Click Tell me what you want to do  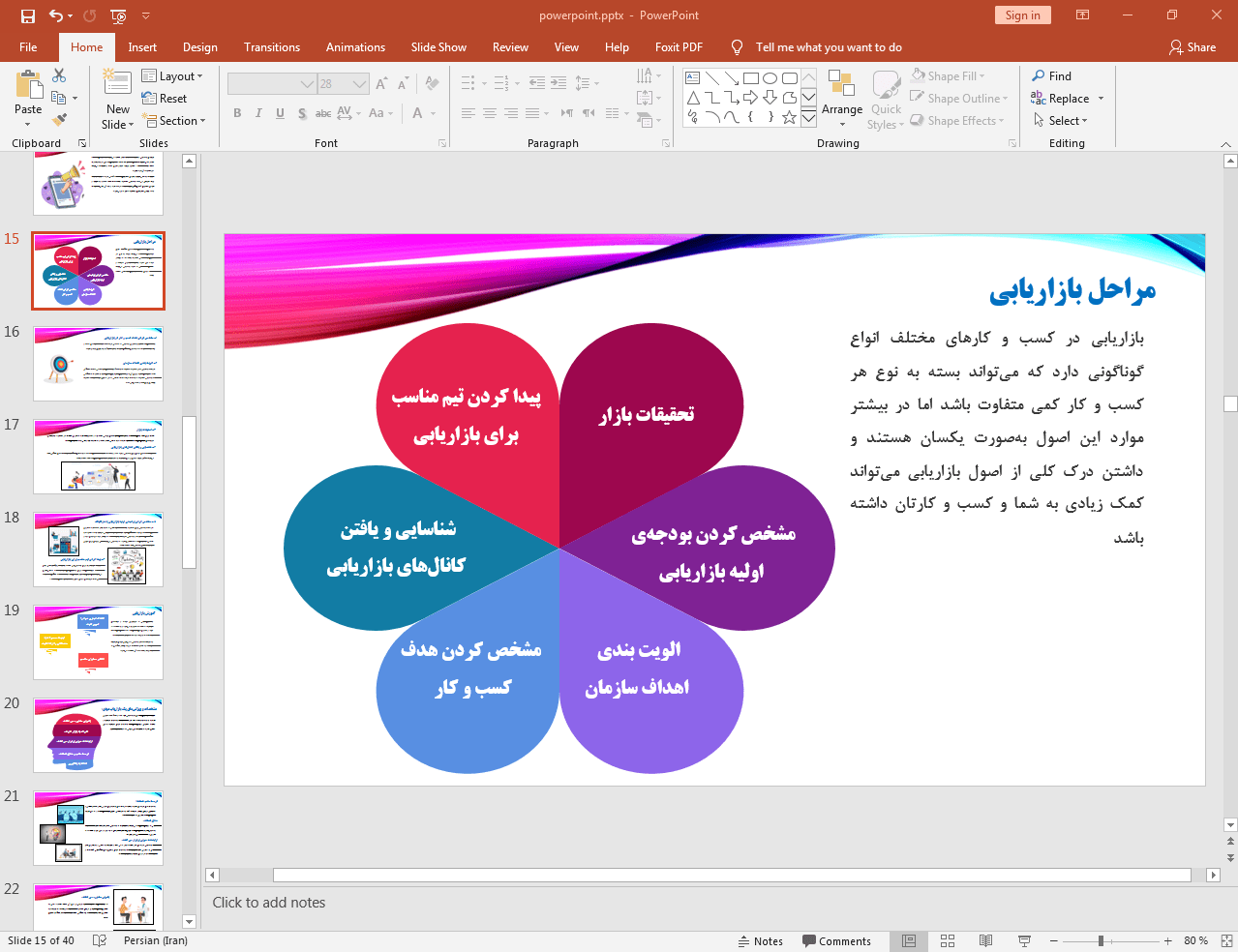point(829,46)
